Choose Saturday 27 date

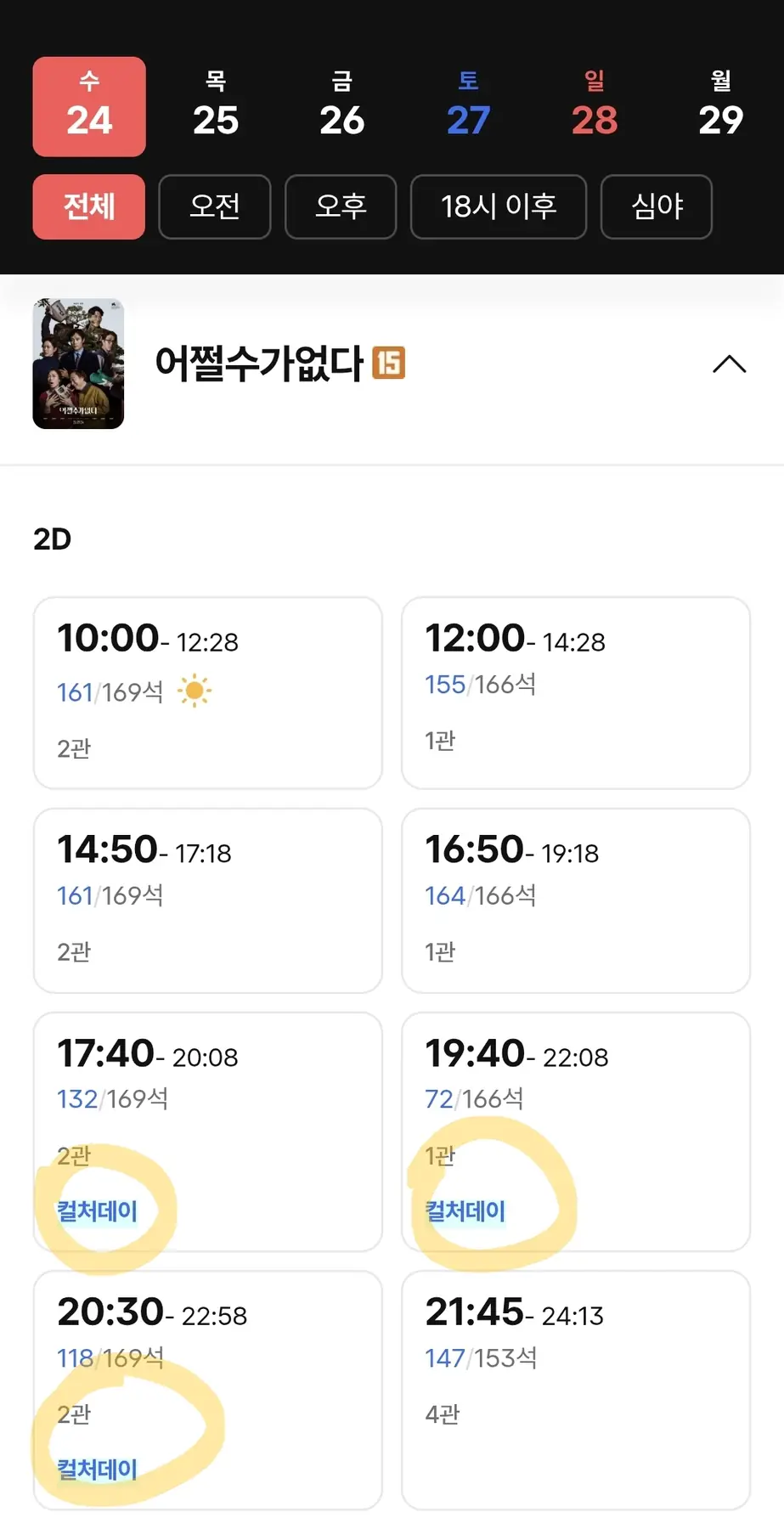[468, 107]
